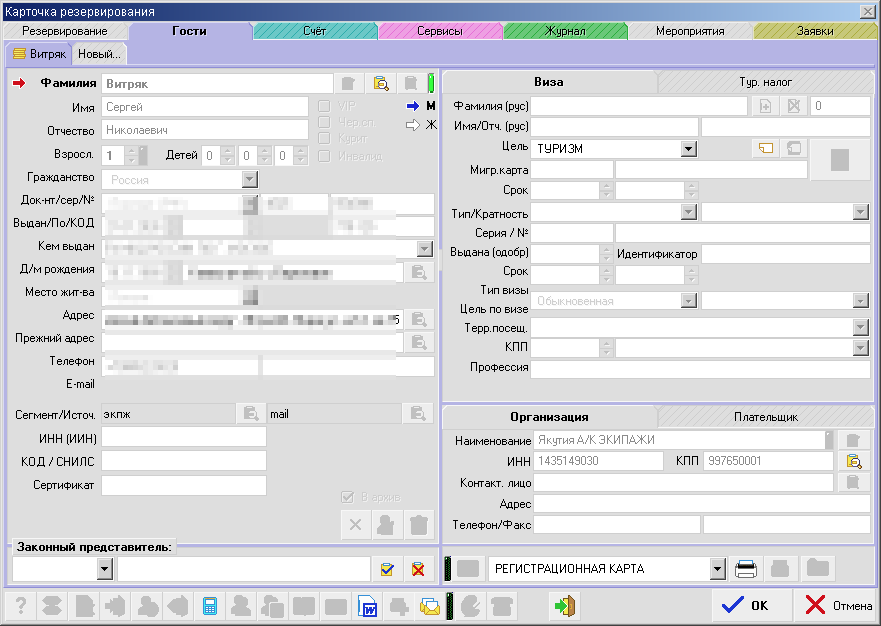Click the calculator icon in bottom toolbar
The width and height of the screenshot is (881, 626).
(x=210, y=606)
